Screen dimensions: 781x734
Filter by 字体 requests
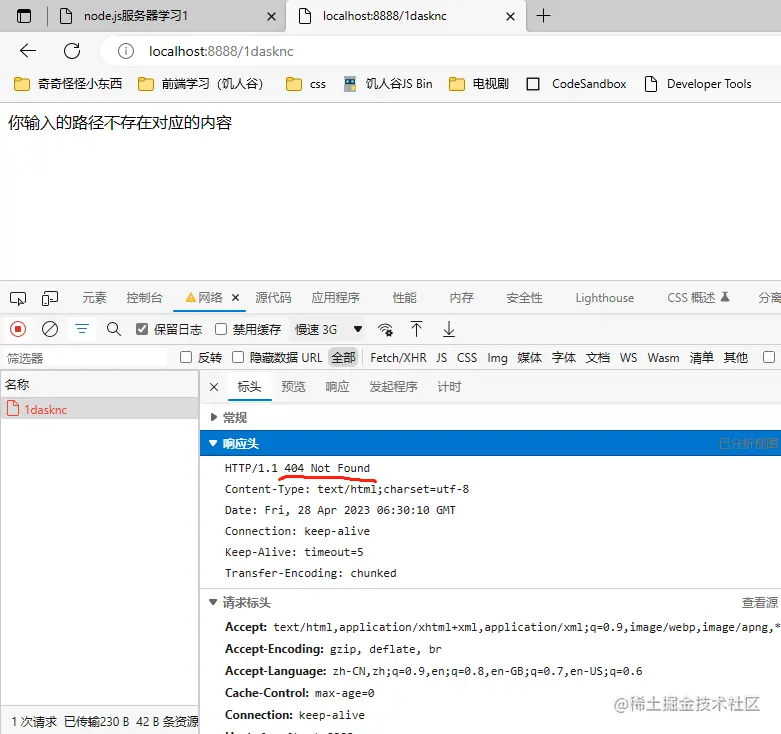[x=563, y=358]
